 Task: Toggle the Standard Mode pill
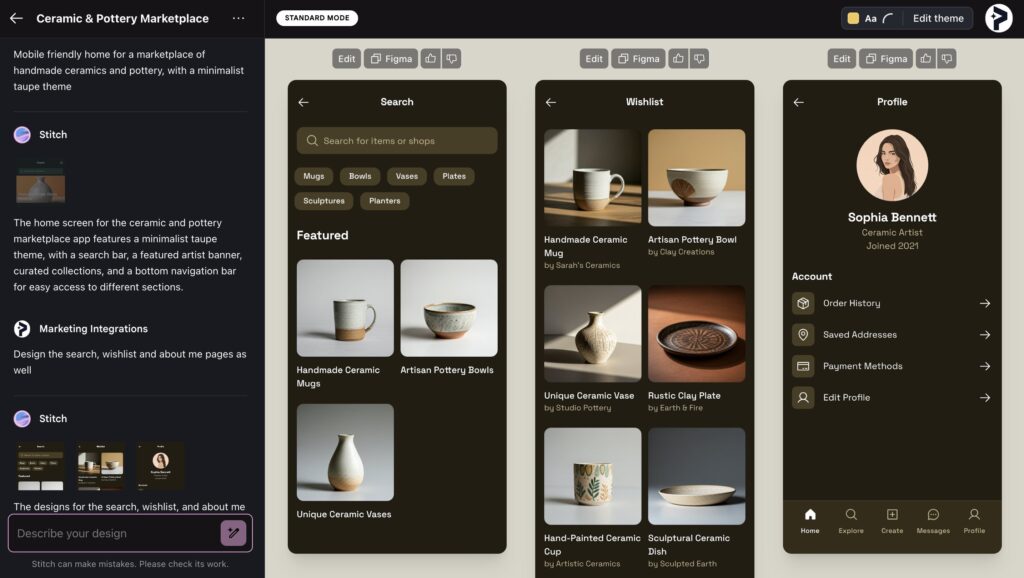(x=317, y=18)
